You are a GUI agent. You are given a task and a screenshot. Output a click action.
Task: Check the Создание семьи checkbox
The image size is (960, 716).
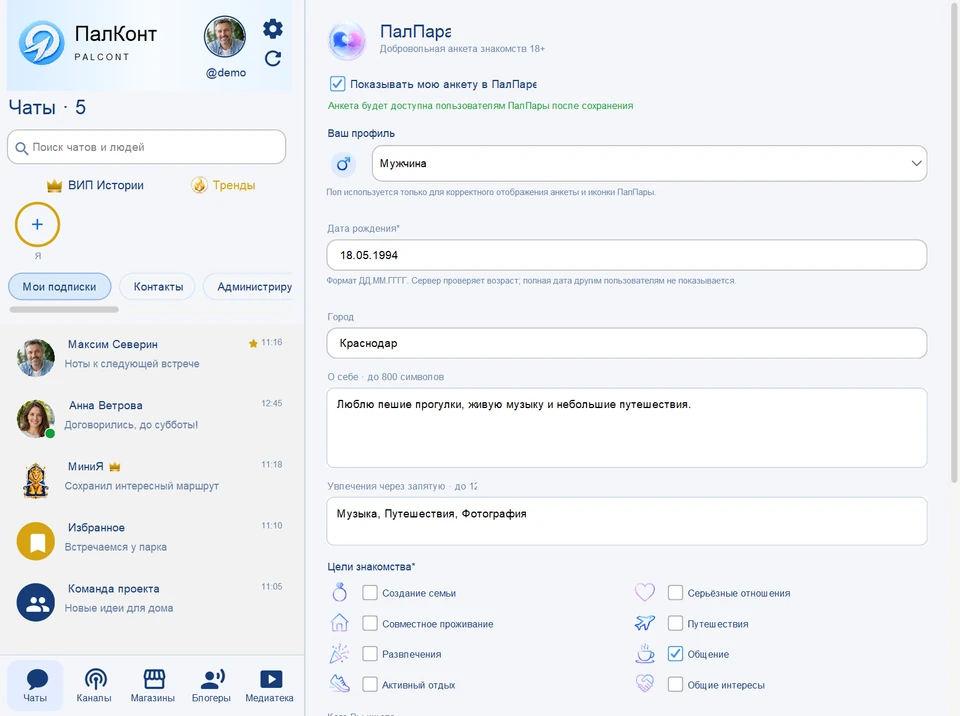(x=370, y=593)
